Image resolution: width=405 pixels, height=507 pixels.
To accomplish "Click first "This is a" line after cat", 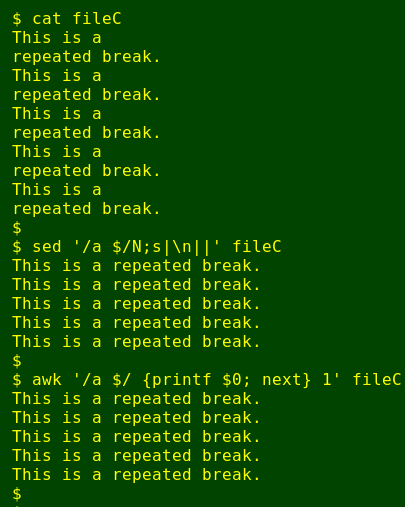I will click(57, 37).
